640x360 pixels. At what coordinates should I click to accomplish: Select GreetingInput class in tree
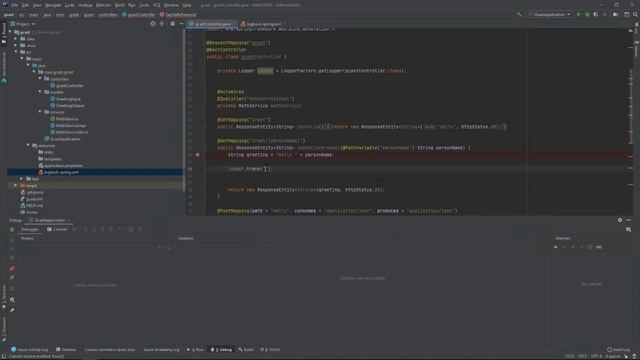click(x=65, y=99)
